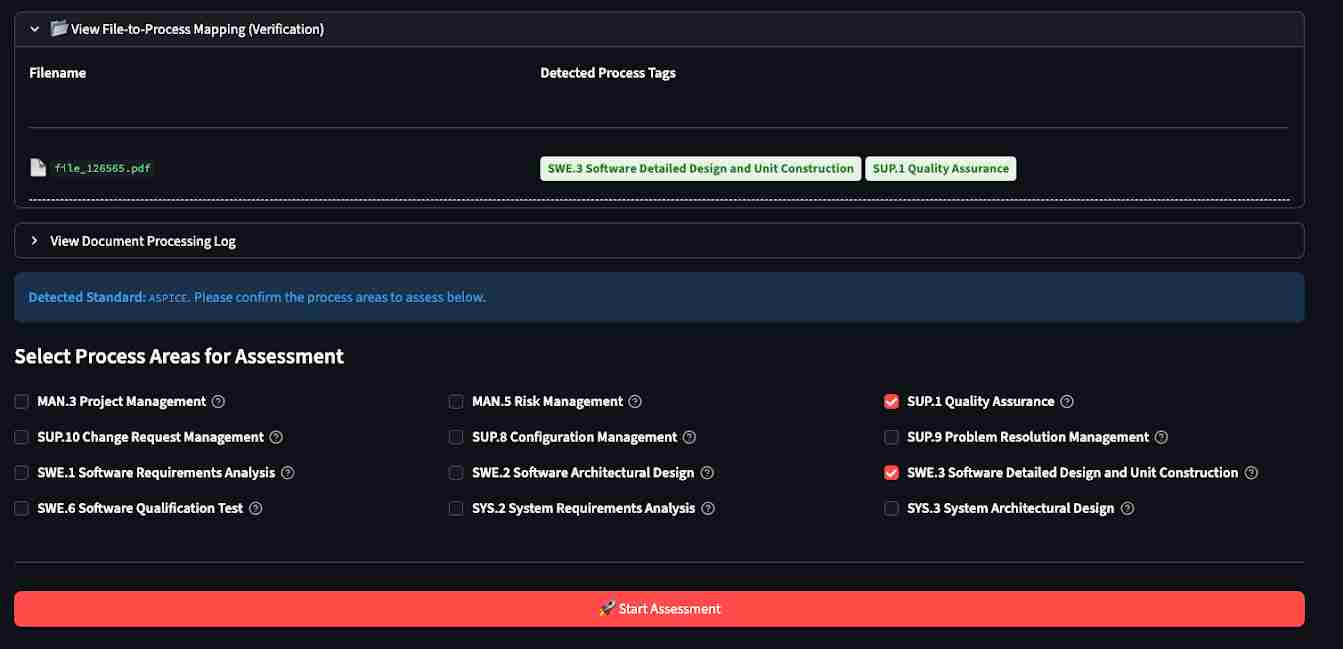Click help icon beside MAN.5 Risk Management

coord(635,402)
